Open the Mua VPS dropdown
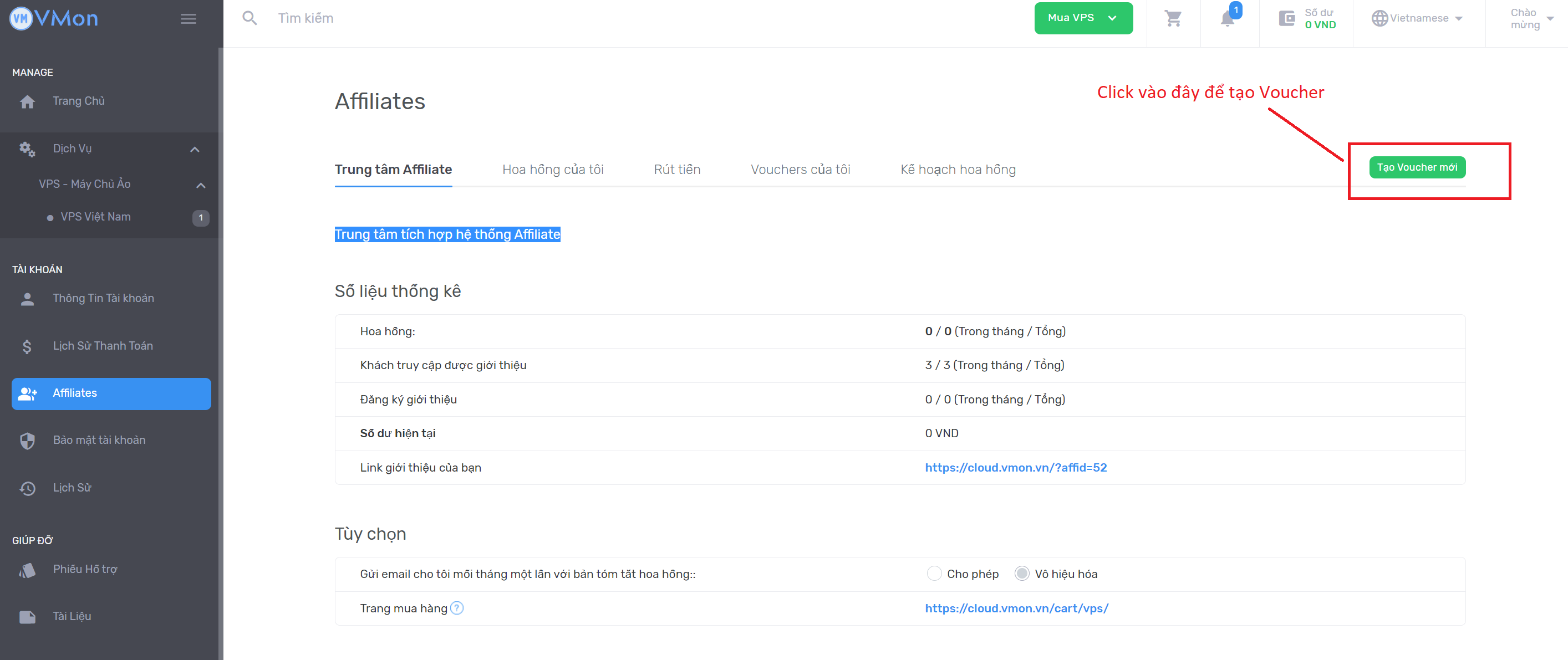Image resolution: width=1568 pixels, height=660 pixels. (1083, 18)
